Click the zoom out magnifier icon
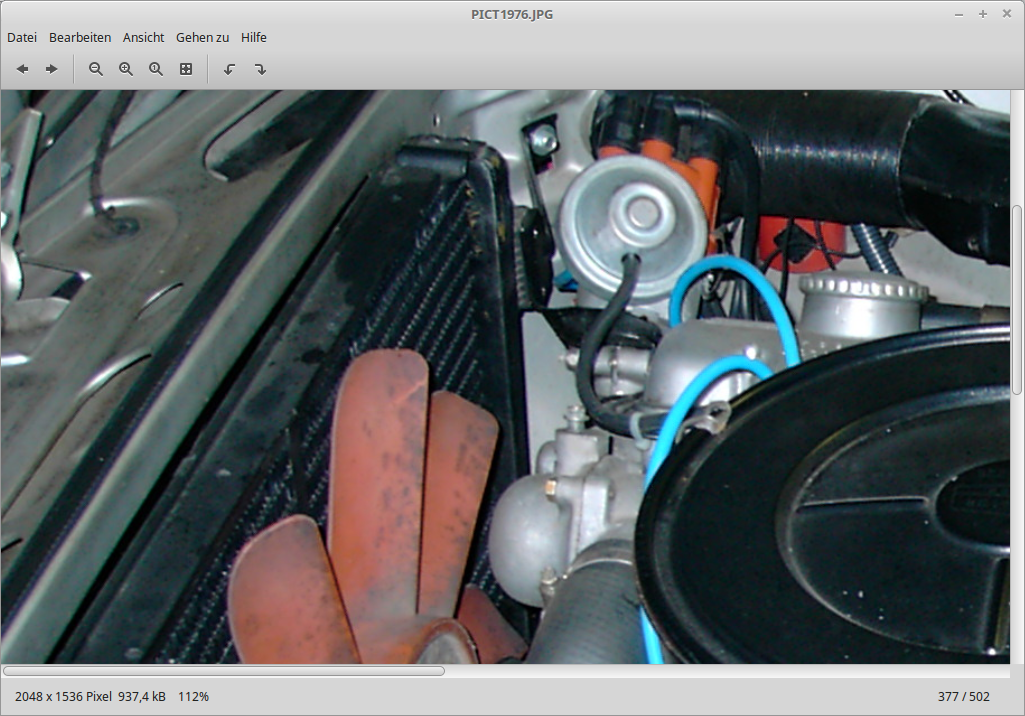1025x716 pixels. [x=96, y=69]
